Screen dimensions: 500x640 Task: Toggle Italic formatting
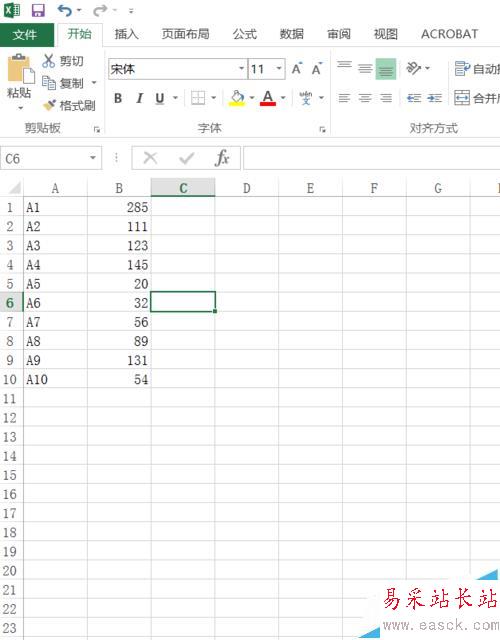tap(140, 98)
